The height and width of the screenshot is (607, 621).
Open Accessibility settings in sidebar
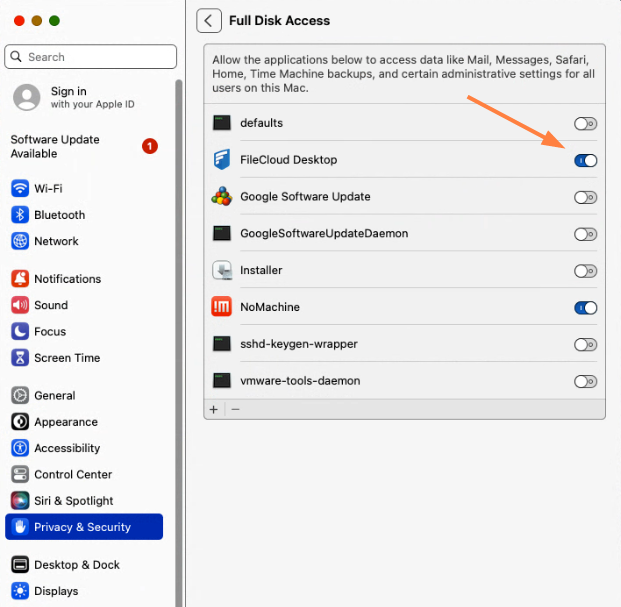pyautogui.click(x=67, y=448)
